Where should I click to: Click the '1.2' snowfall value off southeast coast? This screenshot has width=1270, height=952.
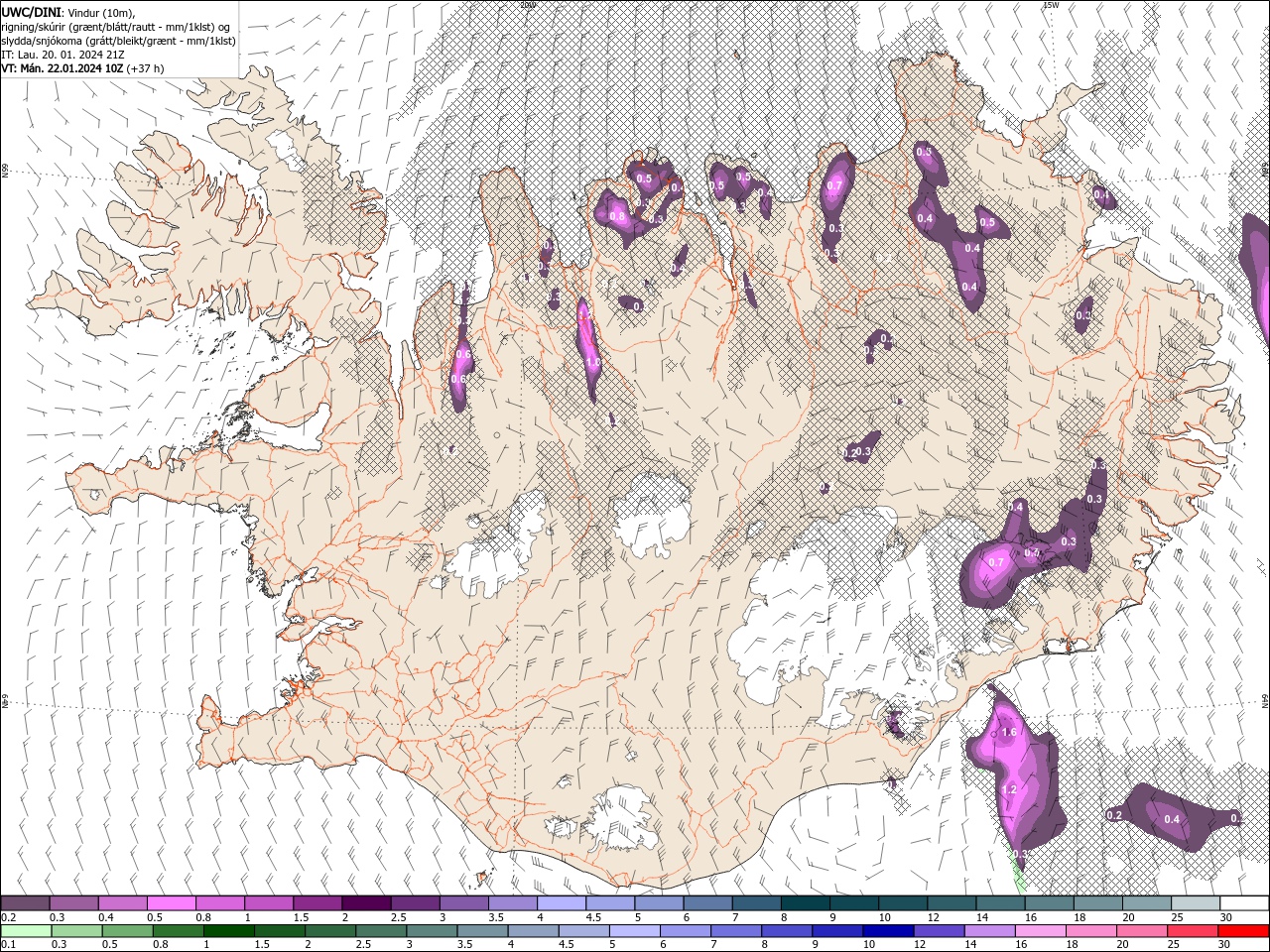(1010, 790)
